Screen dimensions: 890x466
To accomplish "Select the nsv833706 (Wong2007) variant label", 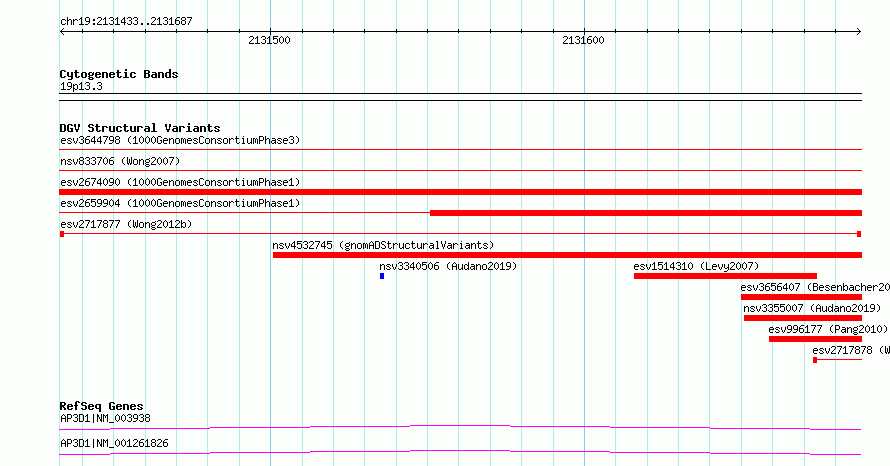I will pyautogui.click(x=120, y=161).
